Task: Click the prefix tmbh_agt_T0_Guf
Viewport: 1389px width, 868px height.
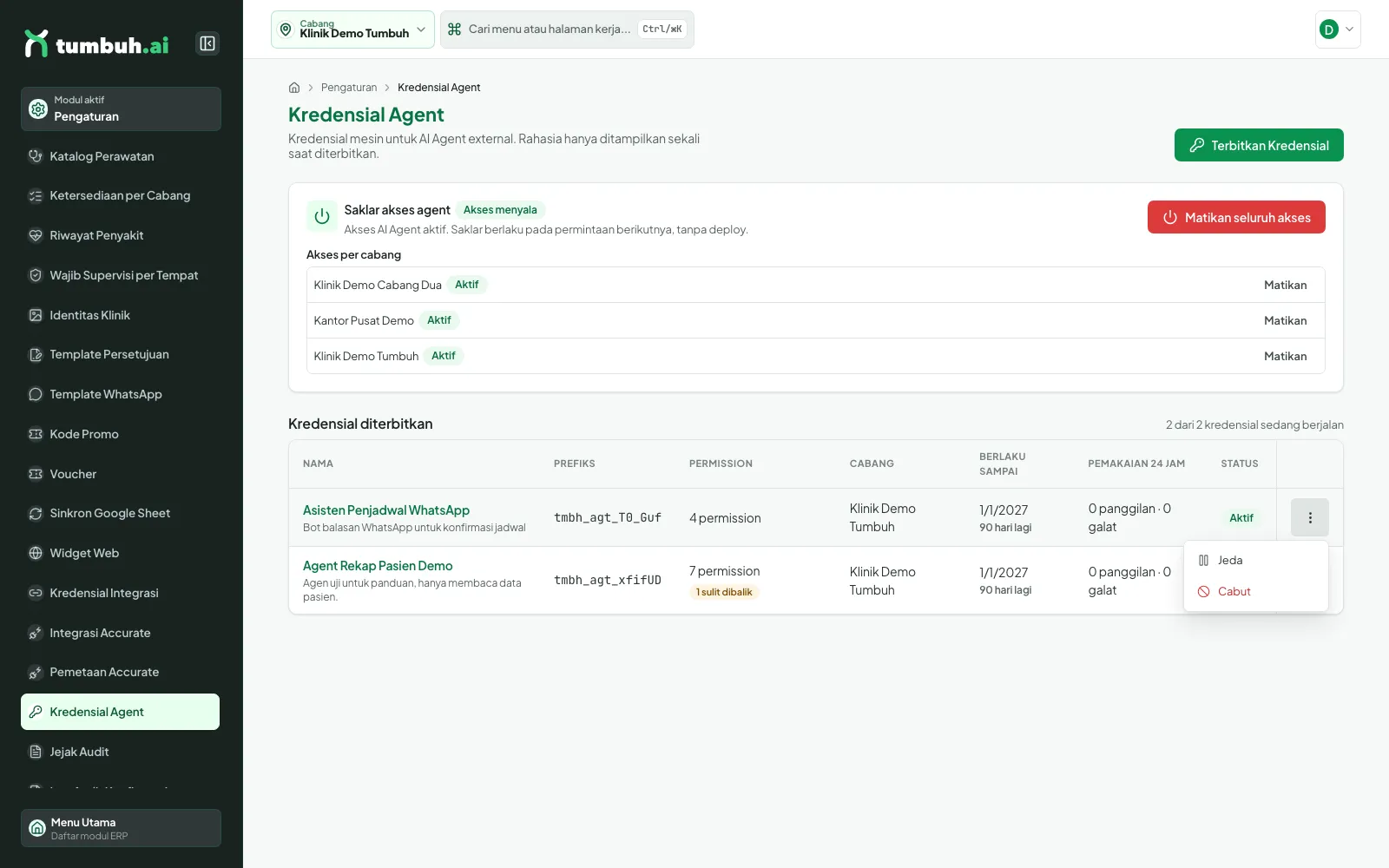Action: click(608, 517)
